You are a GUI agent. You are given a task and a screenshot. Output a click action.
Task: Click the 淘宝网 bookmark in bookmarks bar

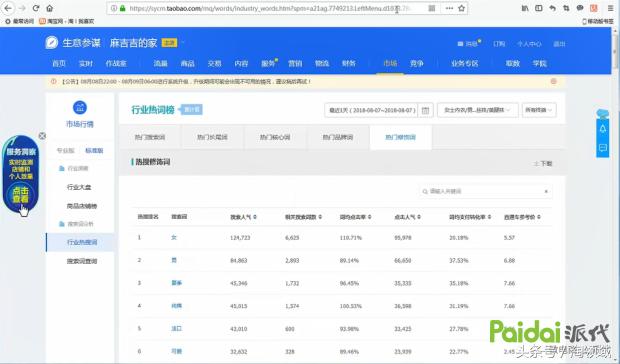coord(67,21)
